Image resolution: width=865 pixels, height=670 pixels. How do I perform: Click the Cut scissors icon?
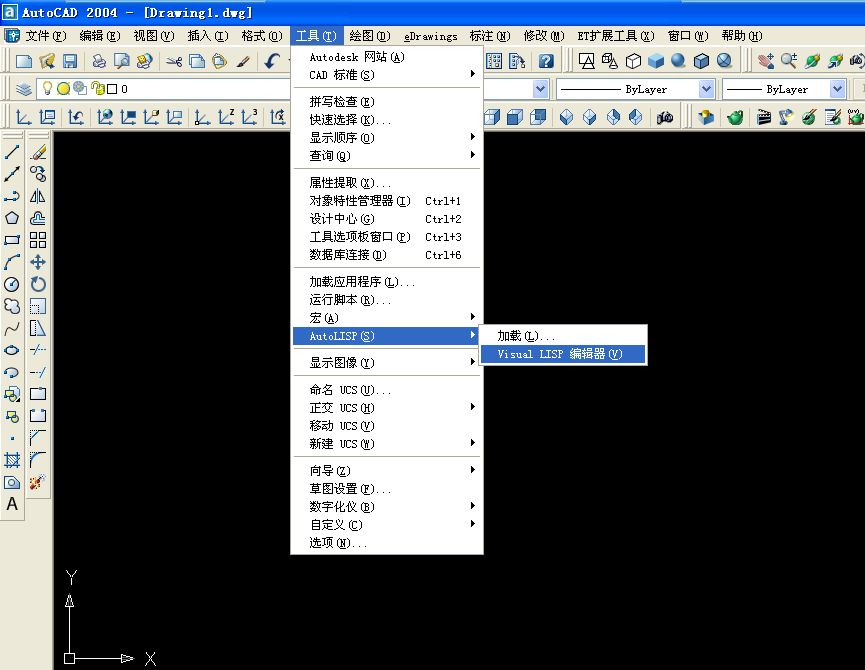coord(174,61)
